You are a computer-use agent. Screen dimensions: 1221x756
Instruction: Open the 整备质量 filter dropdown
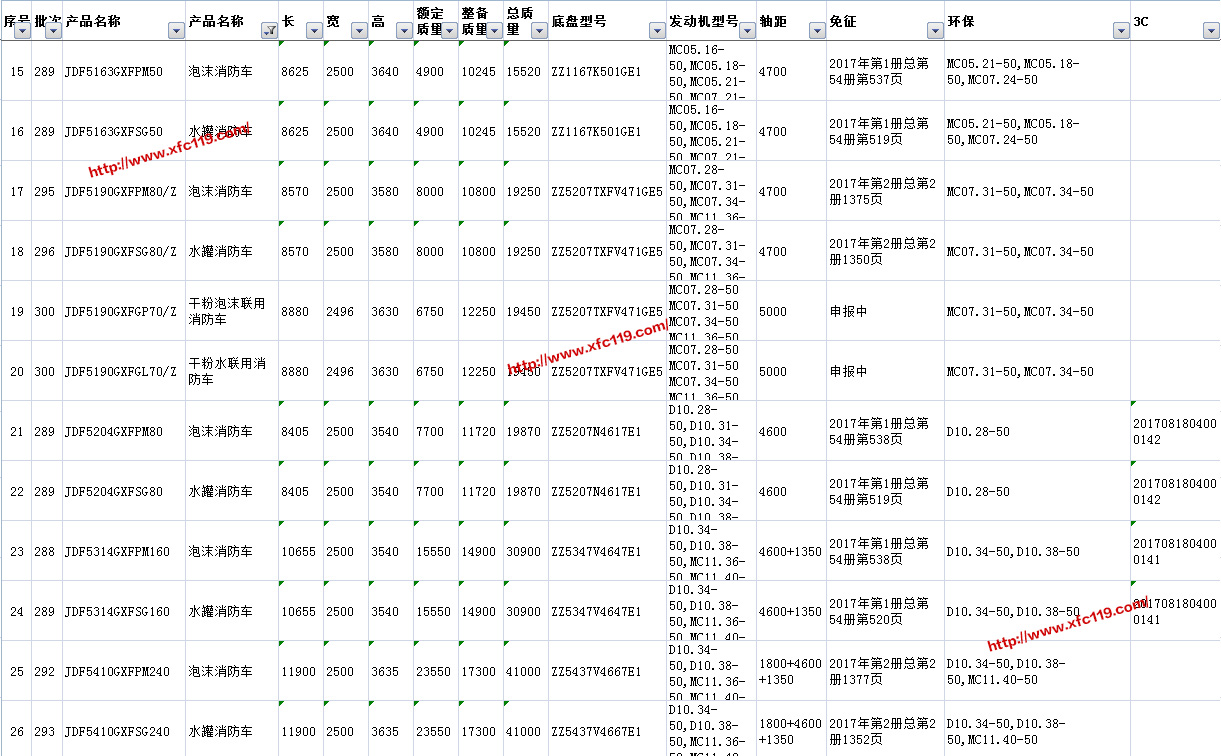tap(494, 31)
